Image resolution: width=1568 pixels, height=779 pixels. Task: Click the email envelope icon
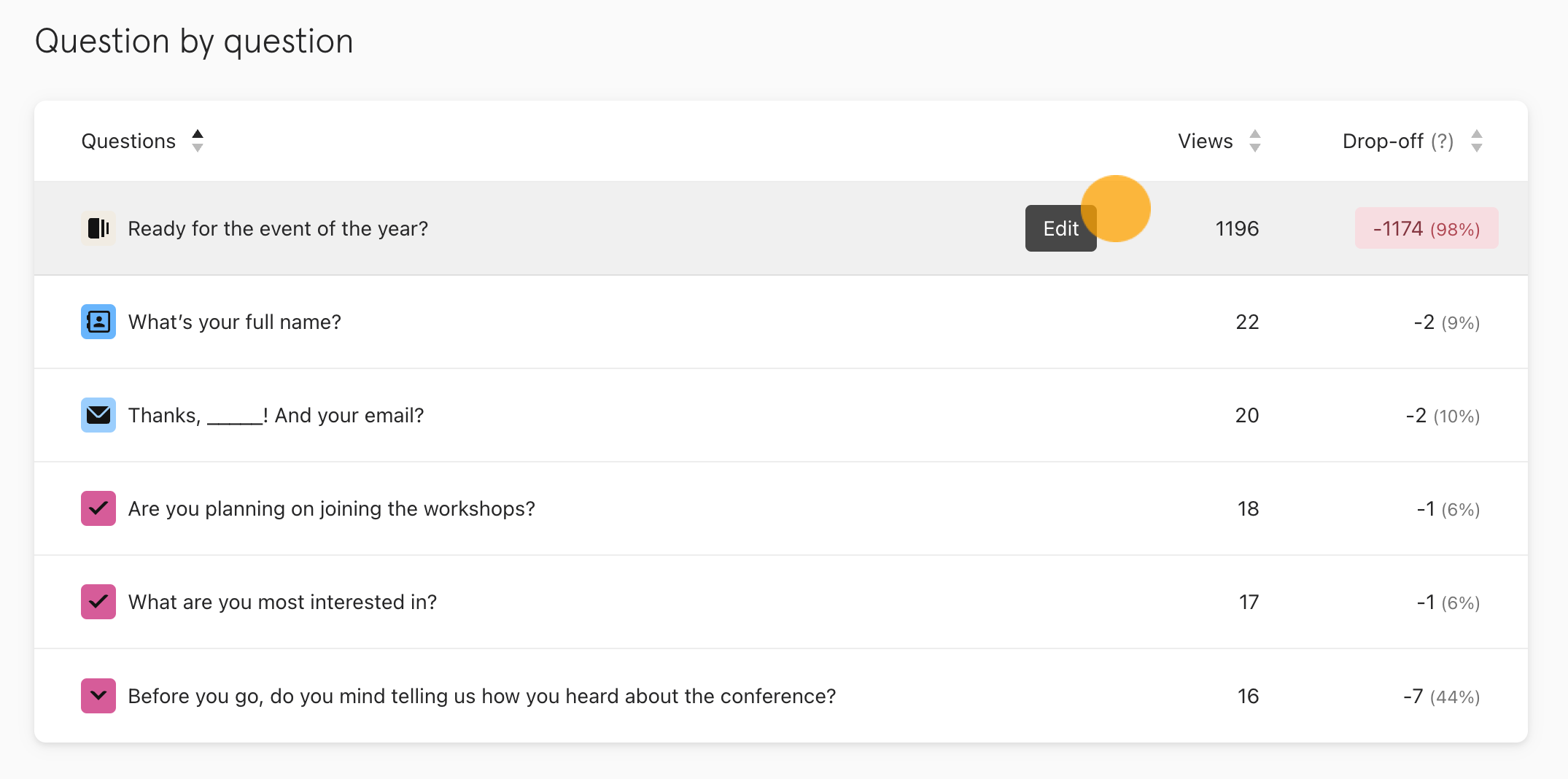98,415
